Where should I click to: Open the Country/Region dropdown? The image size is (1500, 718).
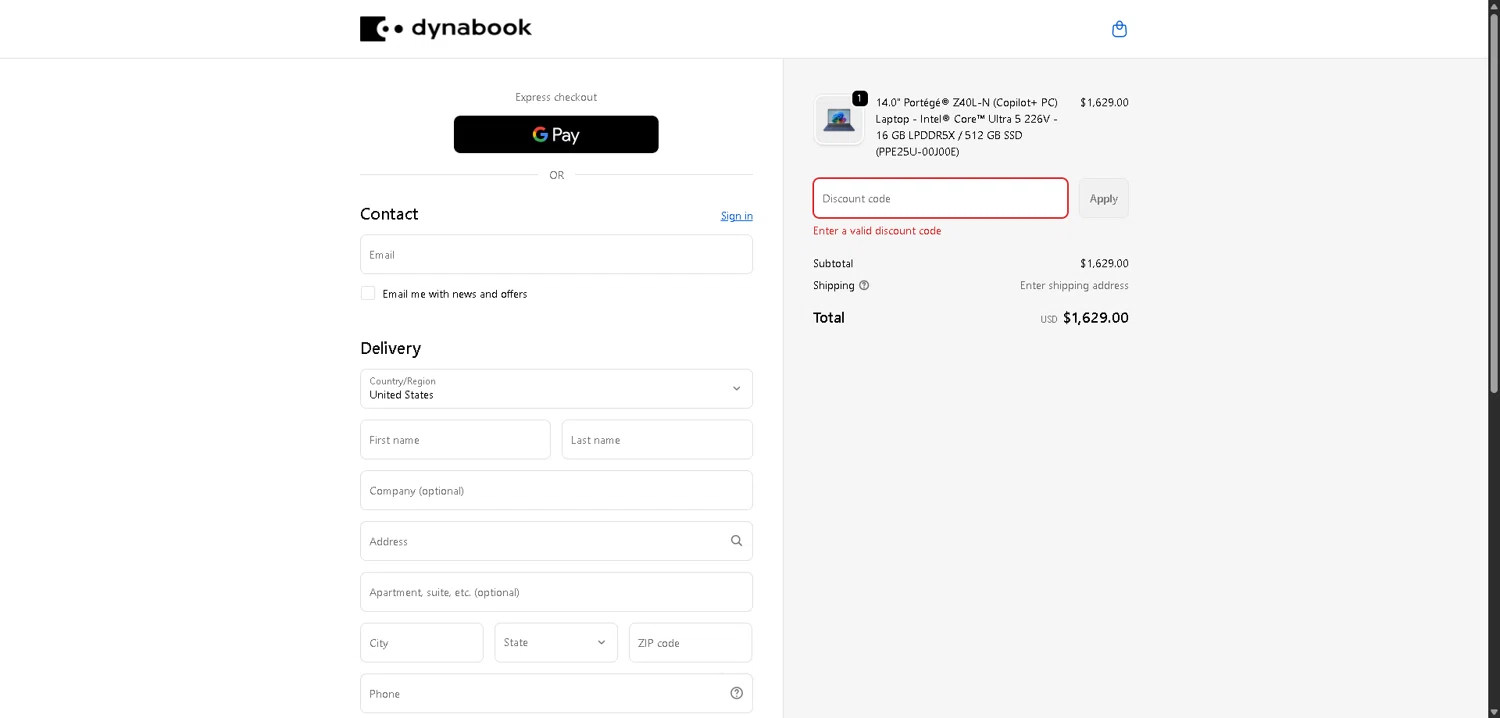tap(556, 389)
